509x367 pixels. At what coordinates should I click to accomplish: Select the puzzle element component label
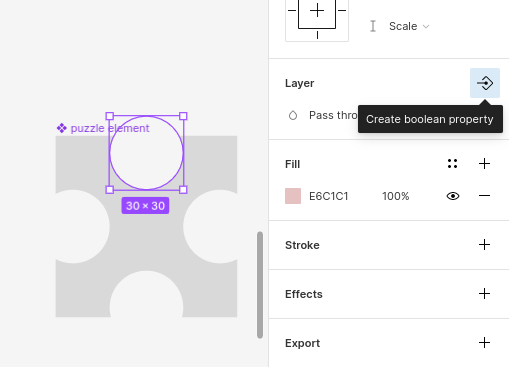coord(110,128)
